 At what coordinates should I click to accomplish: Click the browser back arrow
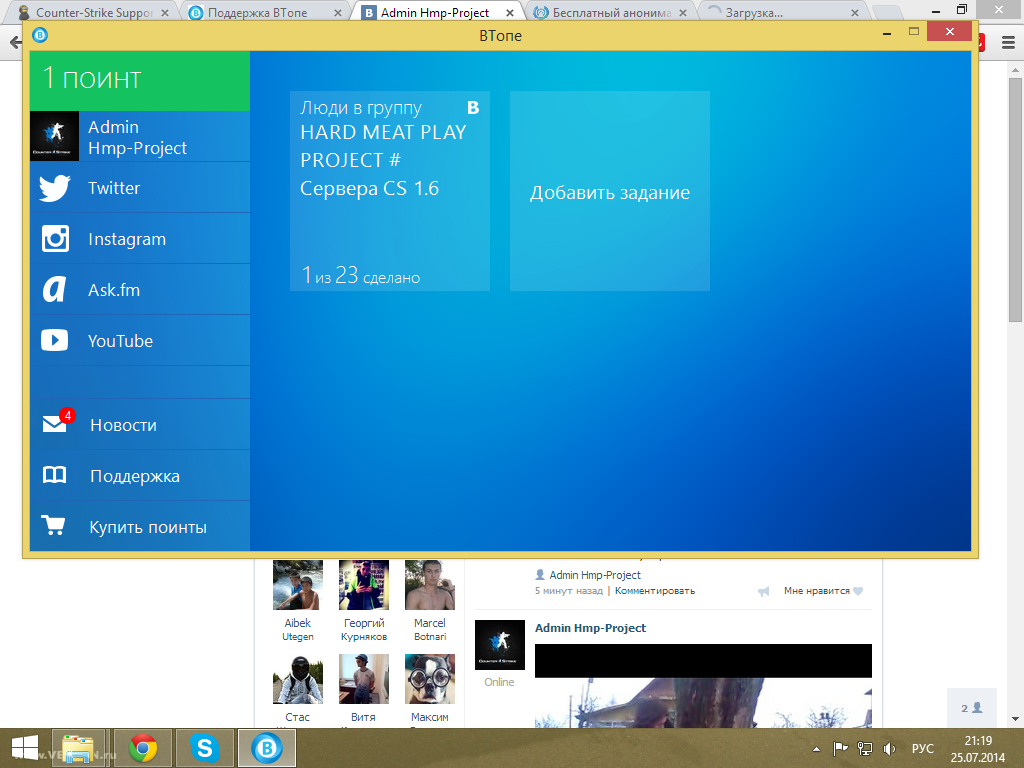[x=15, y=43]
